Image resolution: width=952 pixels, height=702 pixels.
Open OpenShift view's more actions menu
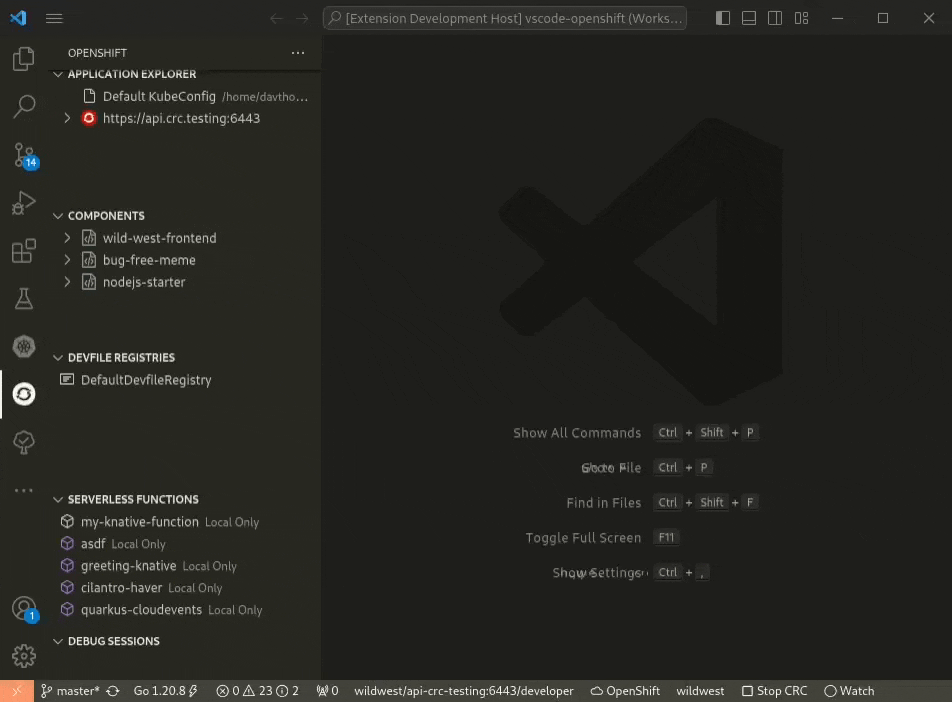298,53
